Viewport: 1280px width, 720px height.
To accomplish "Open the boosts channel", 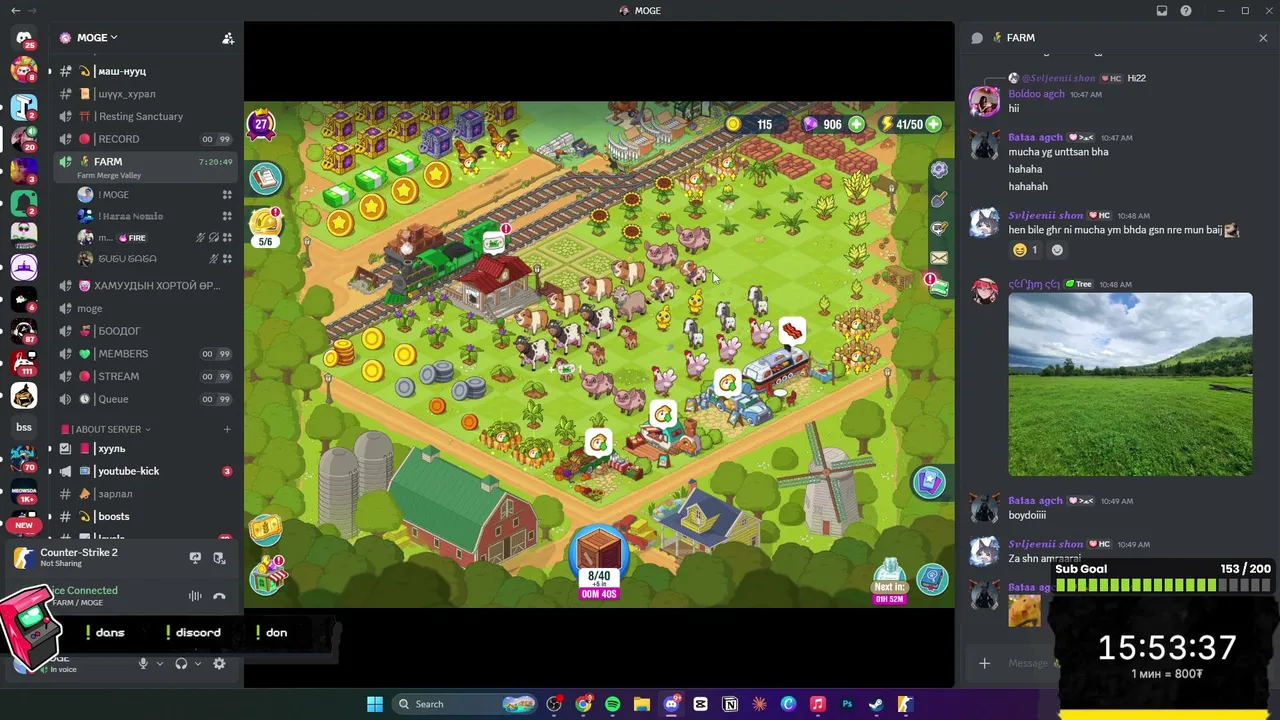I will tap(145, 516).
